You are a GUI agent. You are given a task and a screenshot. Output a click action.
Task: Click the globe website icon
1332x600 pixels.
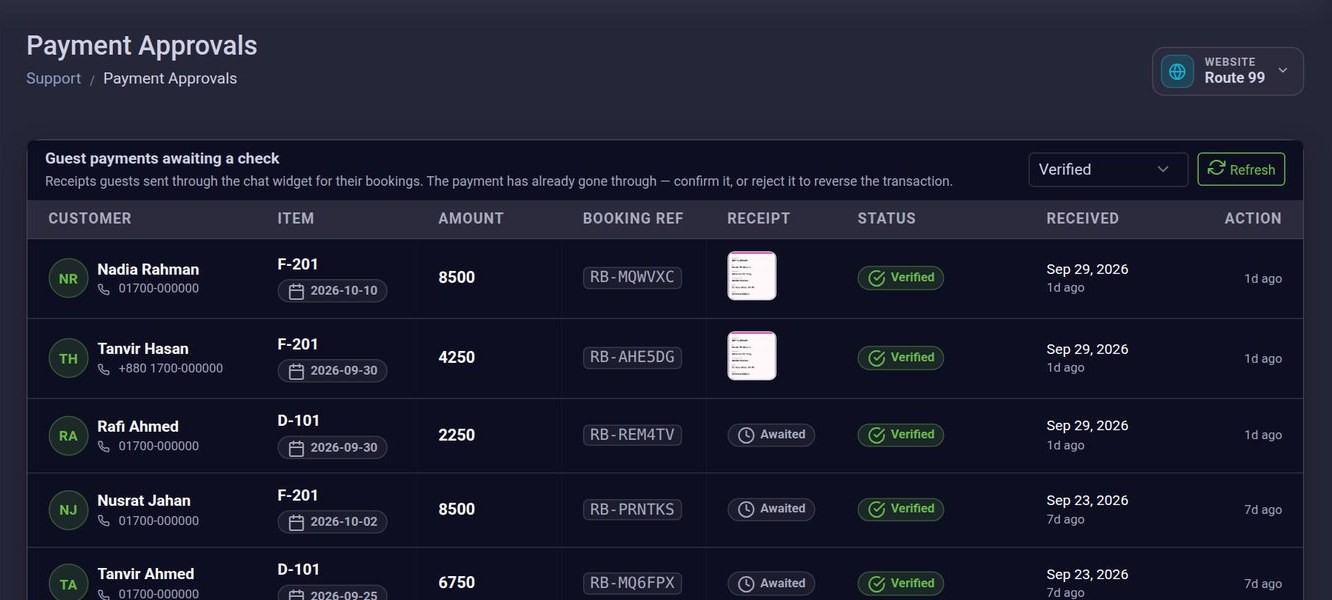(x=1177, y=72)
